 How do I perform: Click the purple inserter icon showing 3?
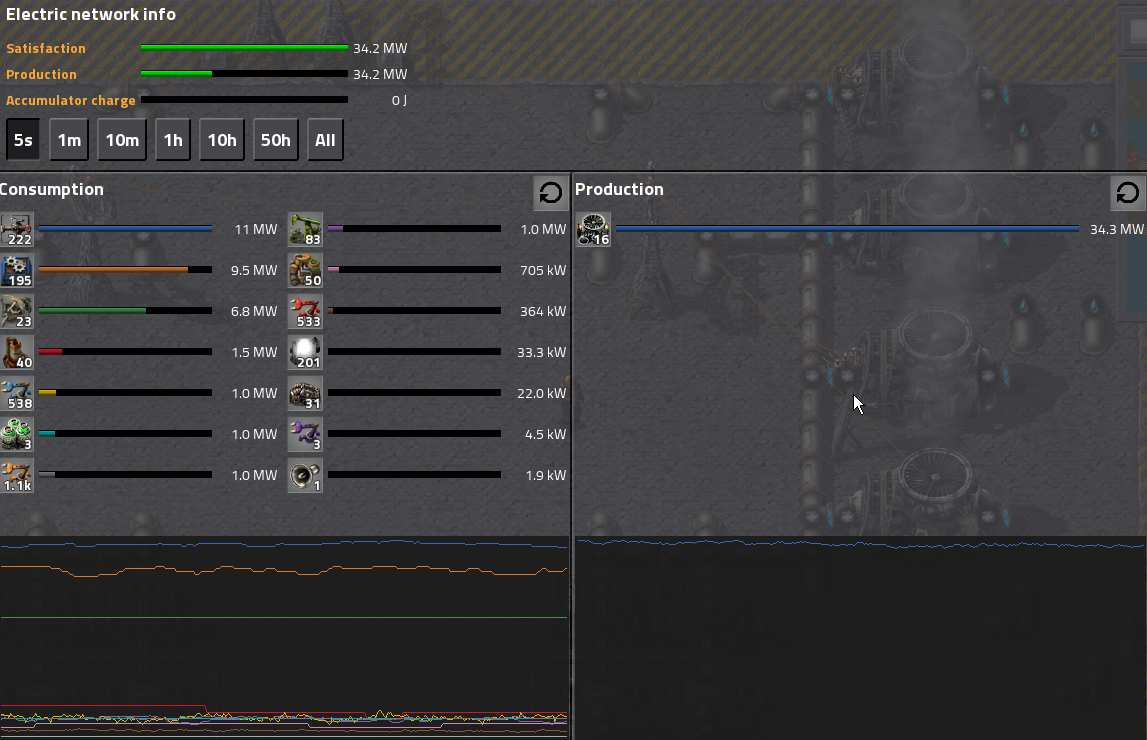point(305,434)
